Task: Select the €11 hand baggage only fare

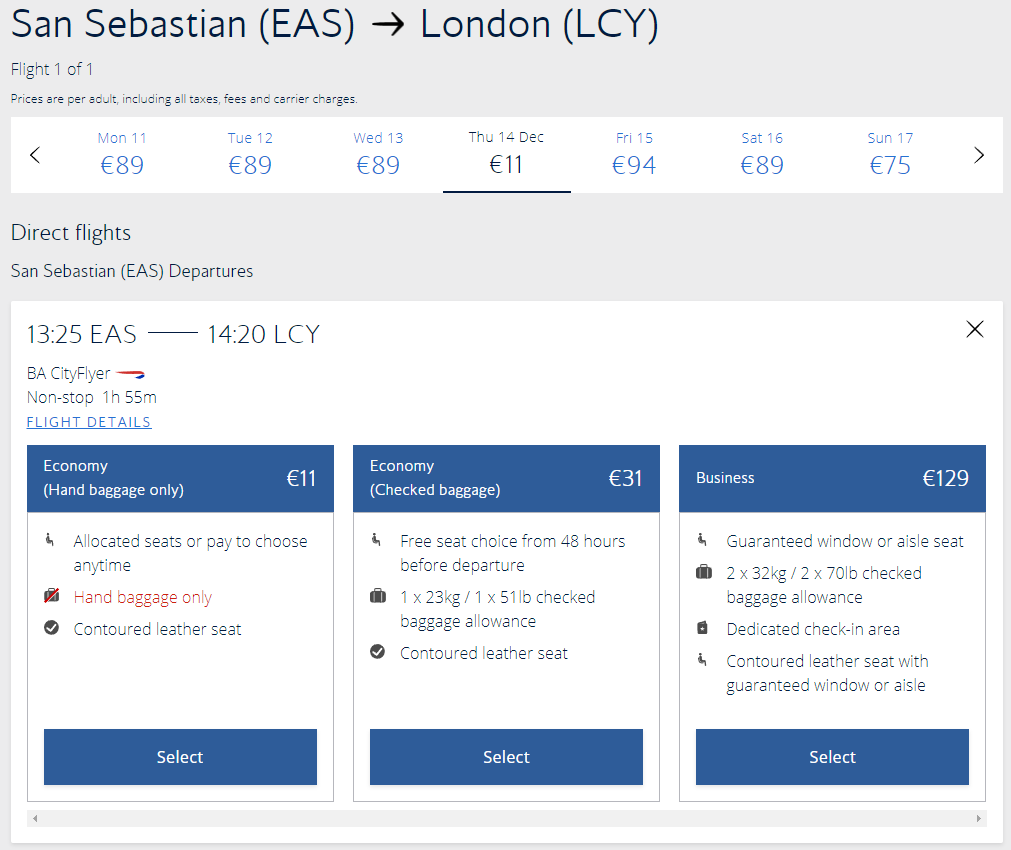Action: point(181,757)
